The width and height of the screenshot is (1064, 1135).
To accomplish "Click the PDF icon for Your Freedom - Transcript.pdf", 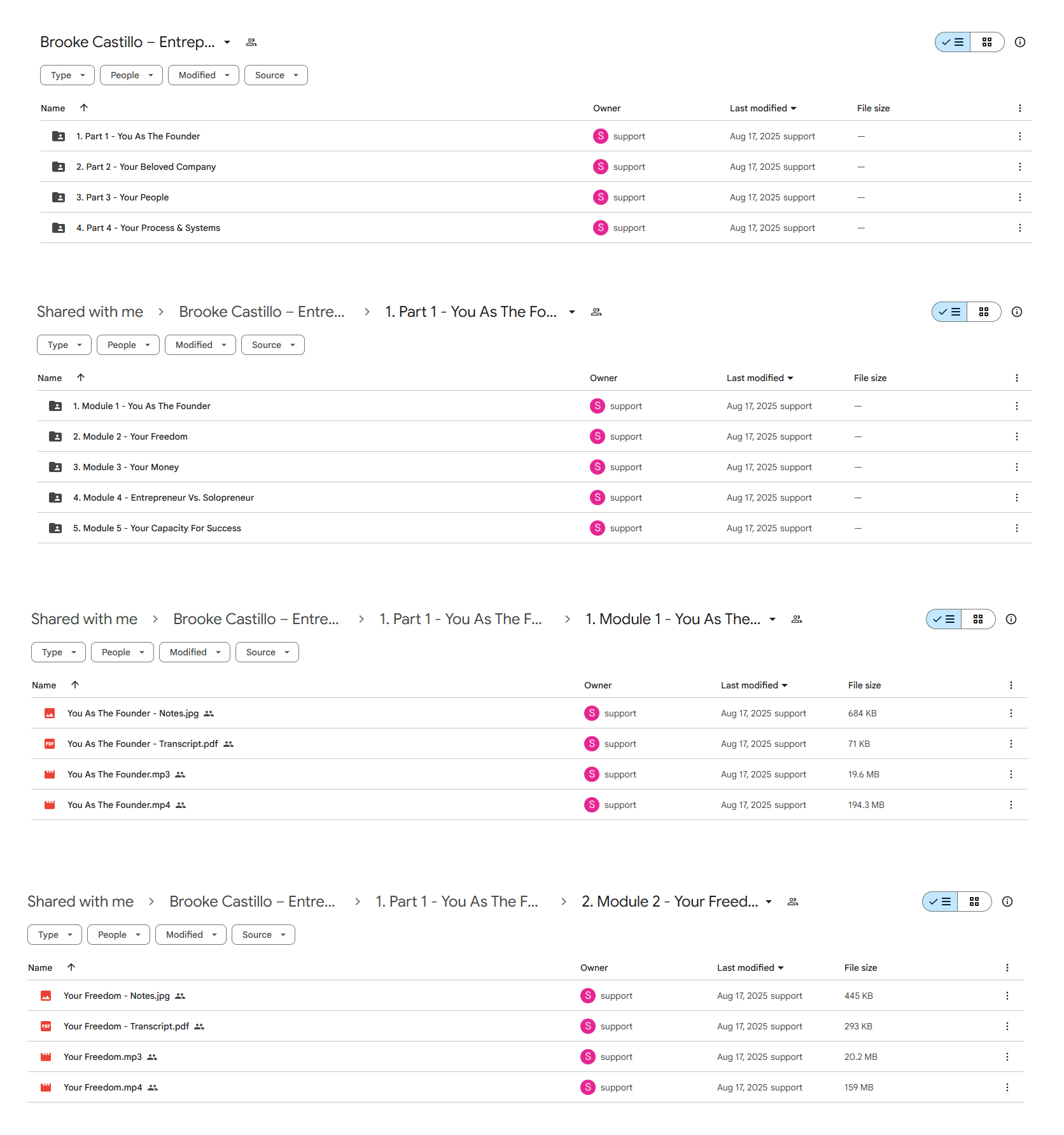I will [46, 1026].
